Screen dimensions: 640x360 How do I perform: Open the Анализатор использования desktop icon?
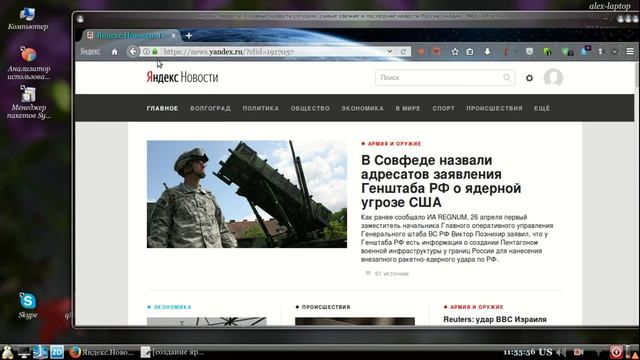pyautogui.click(x=29, y=63)
